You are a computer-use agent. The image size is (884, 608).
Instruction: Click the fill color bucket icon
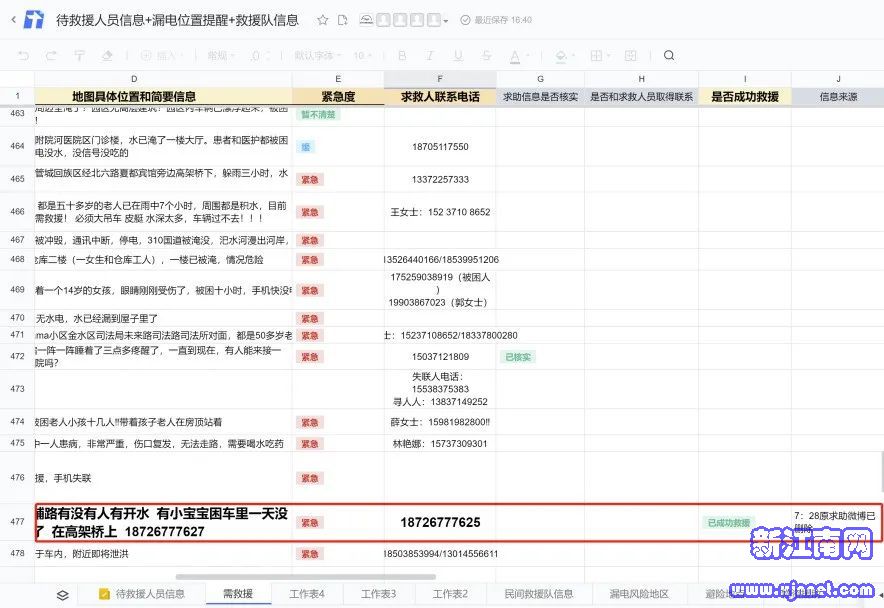tap(561, 56)
